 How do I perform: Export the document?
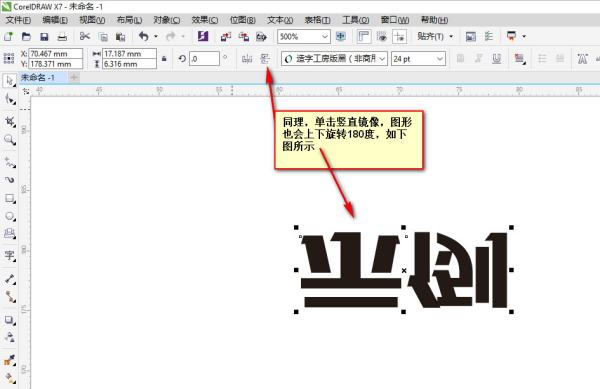coord(243,37)
